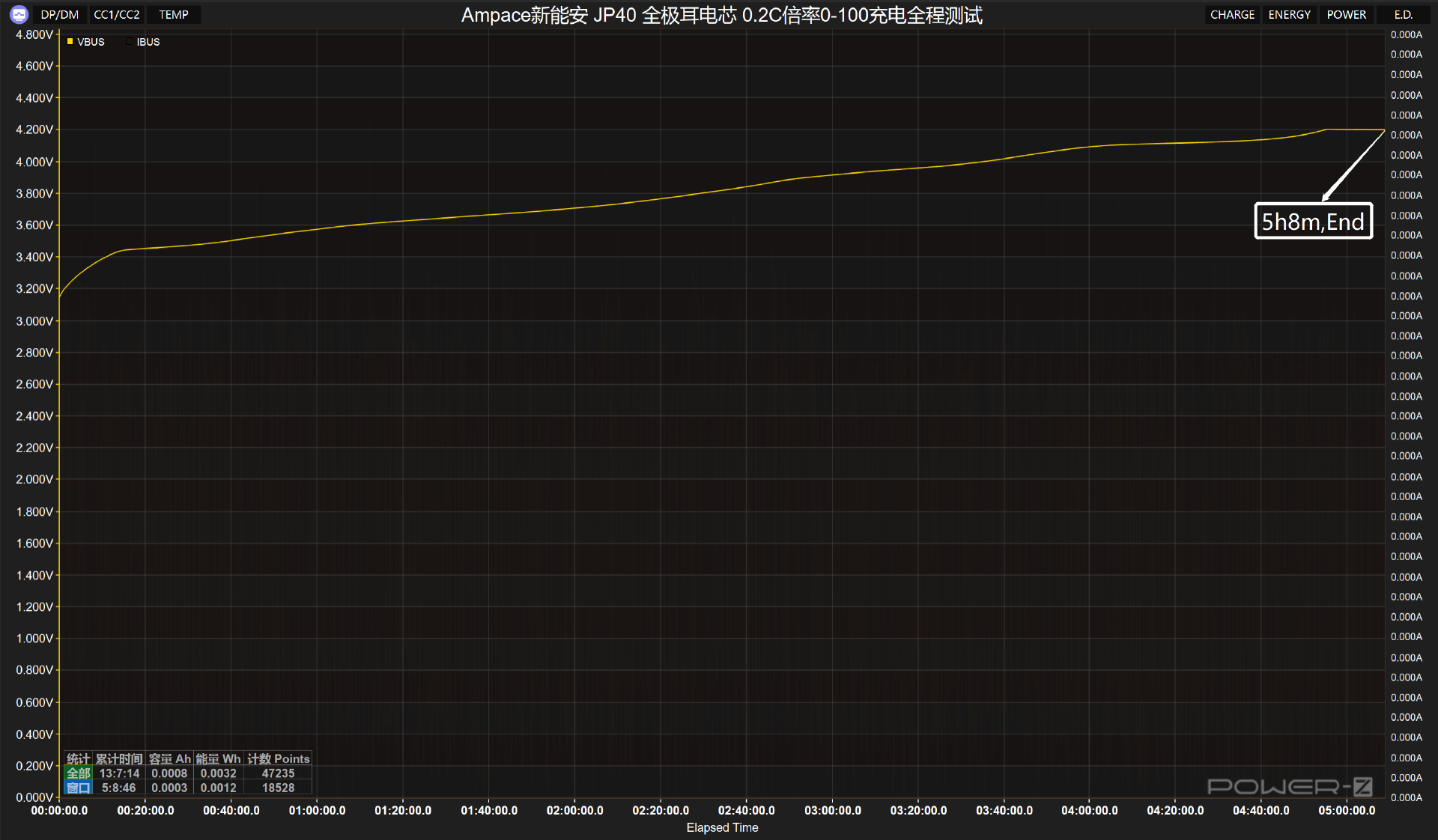Click the 00:00:00.0 time axis label
This screenshot has height=840, width=1438.
(x=59, y=810)
